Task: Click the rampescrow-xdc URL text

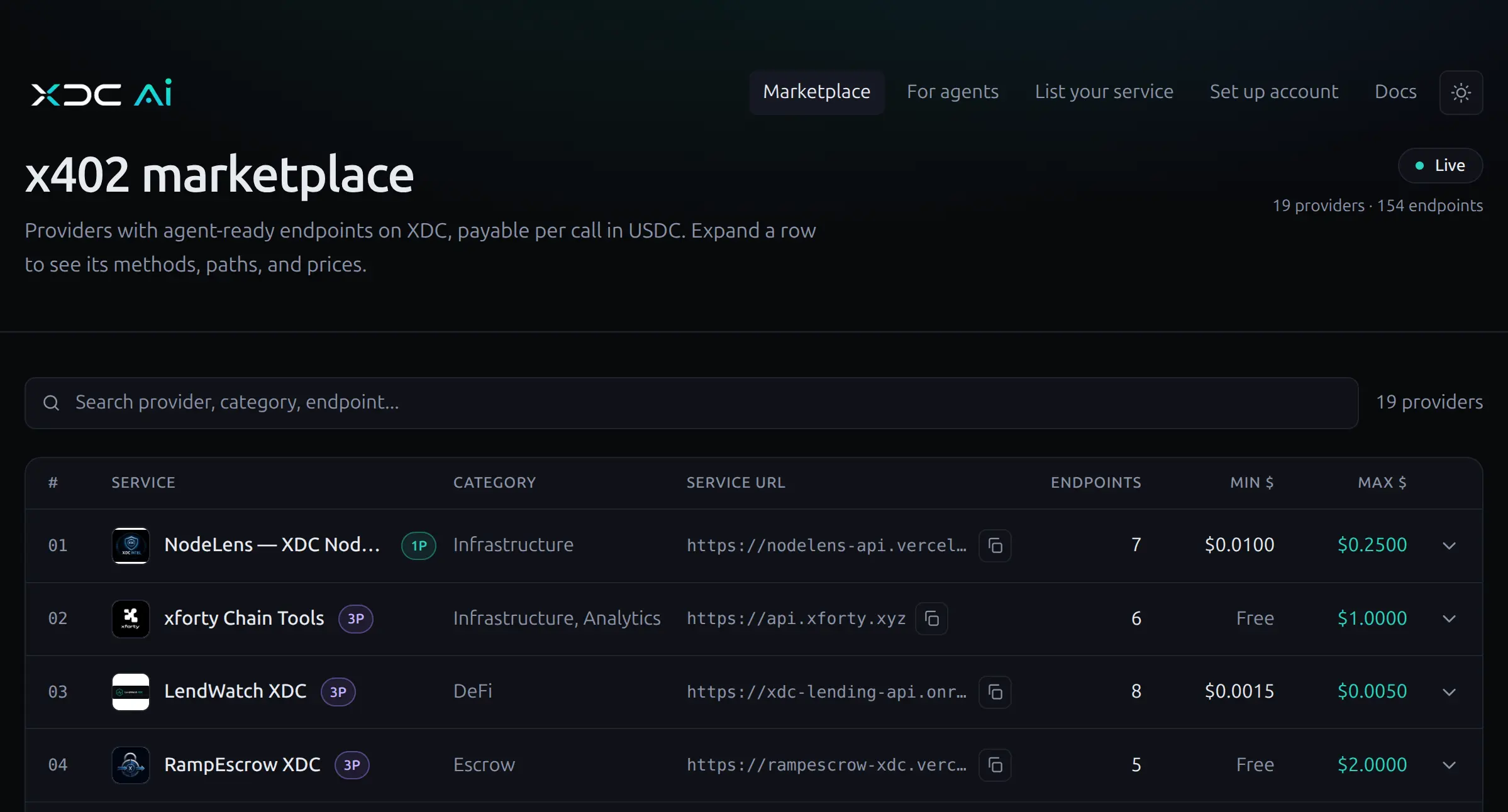Action: coord(826,765)
